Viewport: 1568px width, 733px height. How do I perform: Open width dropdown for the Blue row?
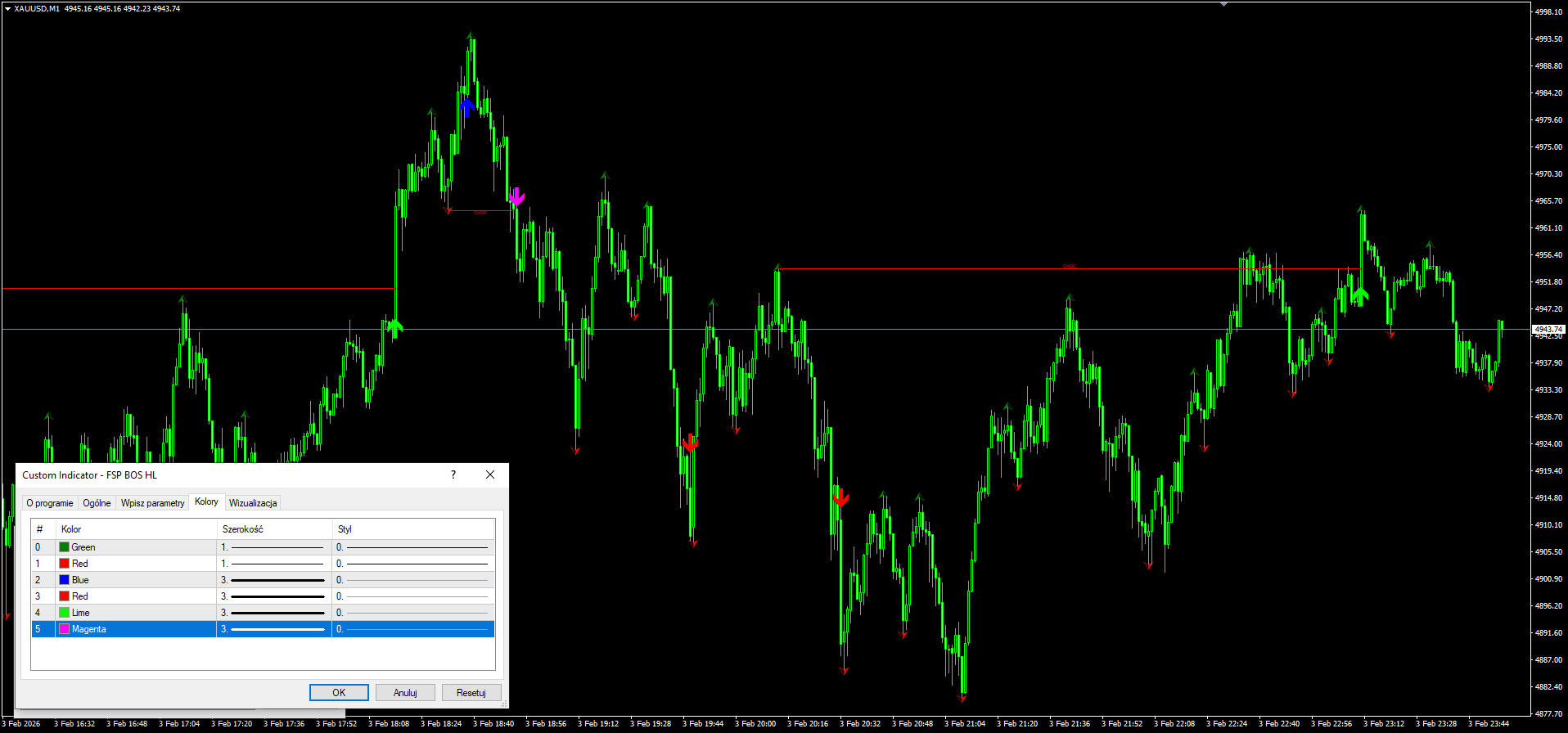[x=273, y=580]
